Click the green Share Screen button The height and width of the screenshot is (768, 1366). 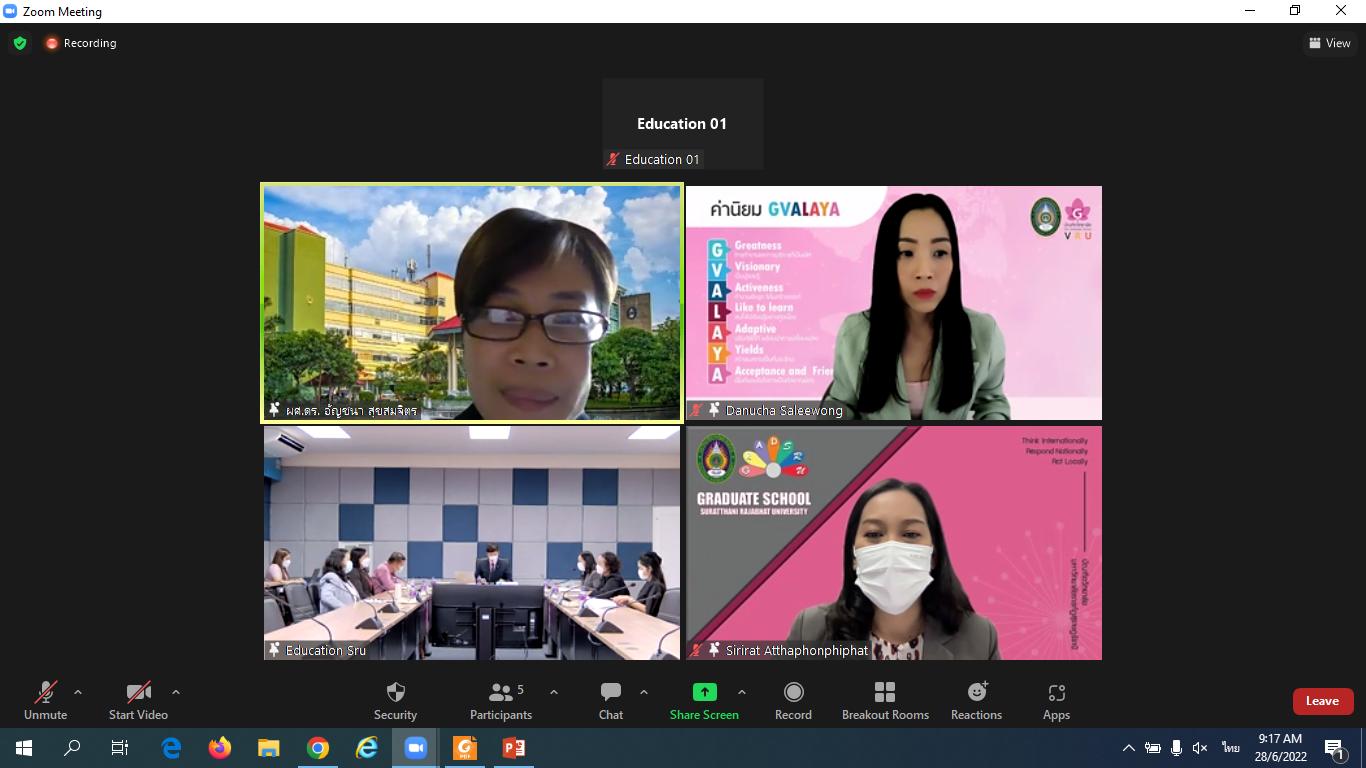click(704, 701)
